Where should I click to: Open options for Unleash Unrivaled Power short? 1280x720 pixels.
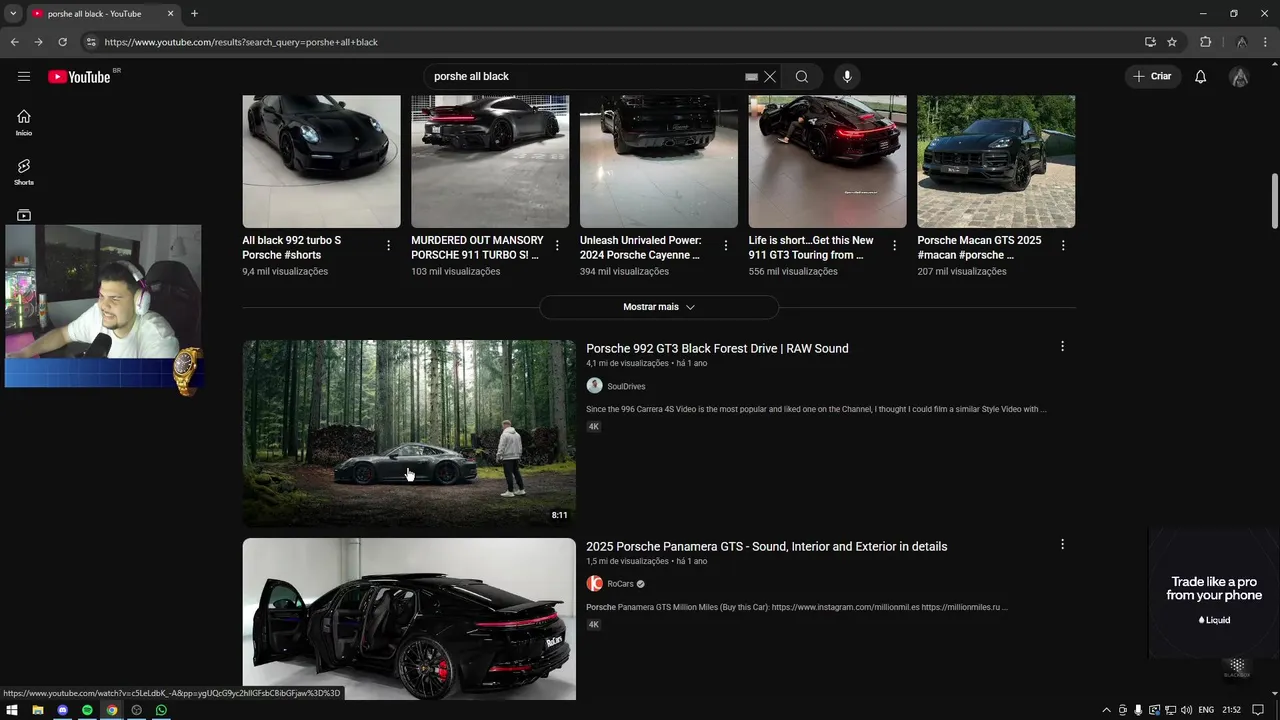click(726, 245)
